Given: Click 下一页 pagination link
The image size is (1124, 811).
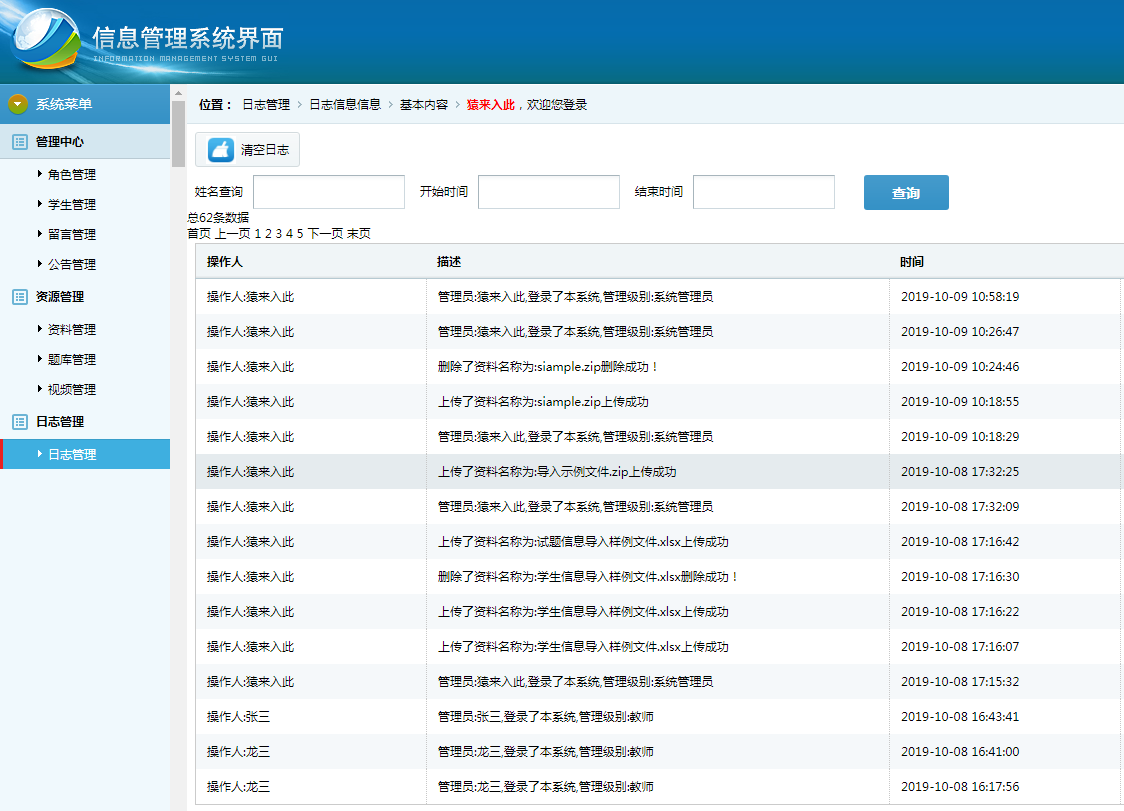Looking at the screenshot, I should pos(325,234).
